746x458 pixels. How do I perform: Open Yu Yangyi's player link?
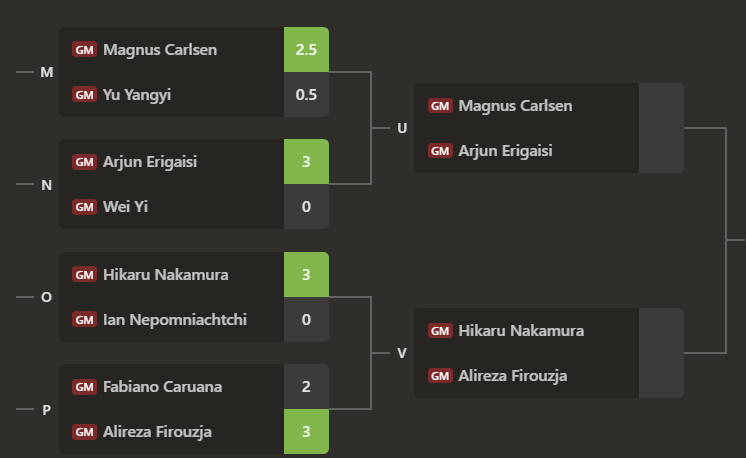137,95
